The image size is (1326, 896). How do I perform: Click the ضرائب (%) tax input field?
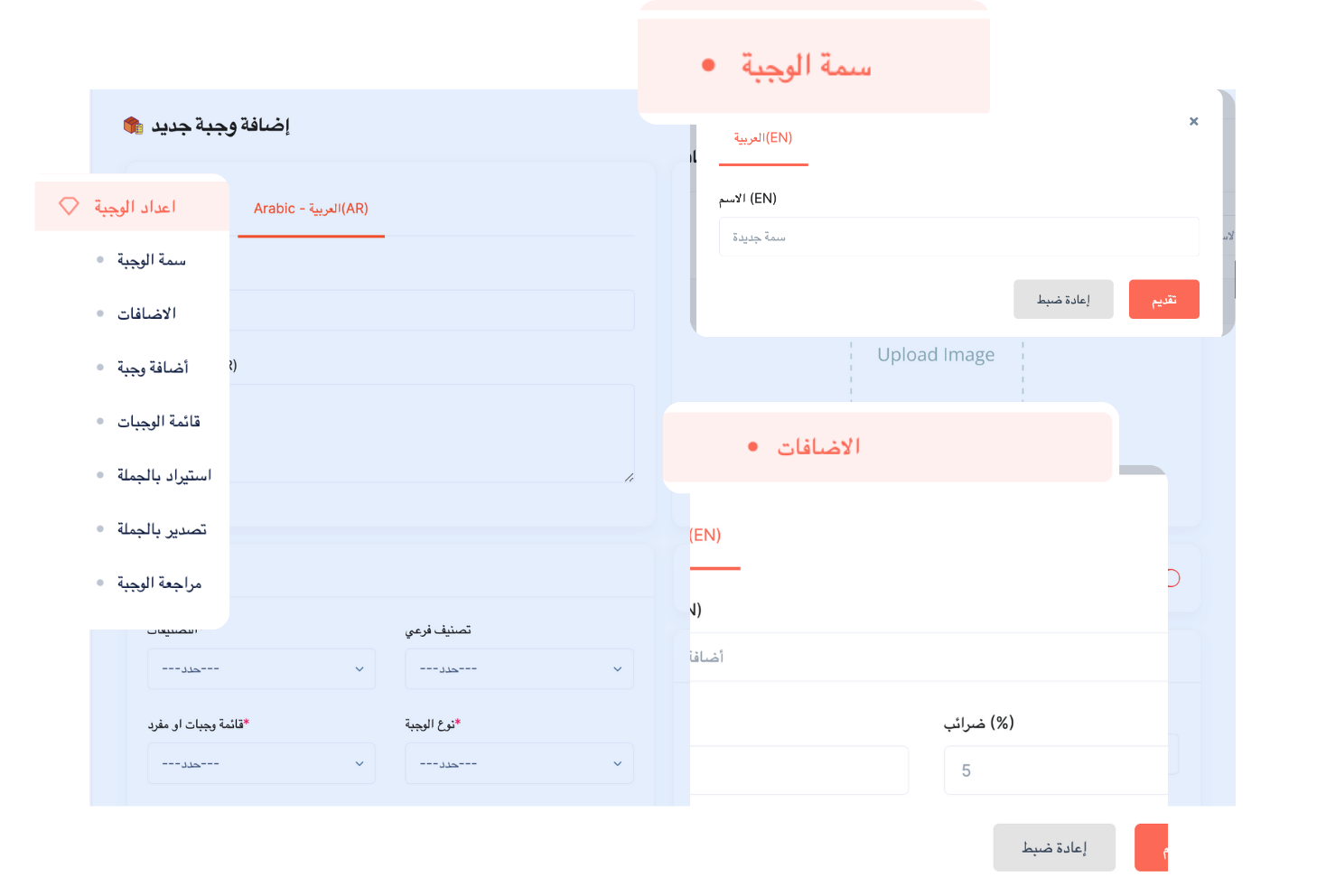(x=1055, y=770)
